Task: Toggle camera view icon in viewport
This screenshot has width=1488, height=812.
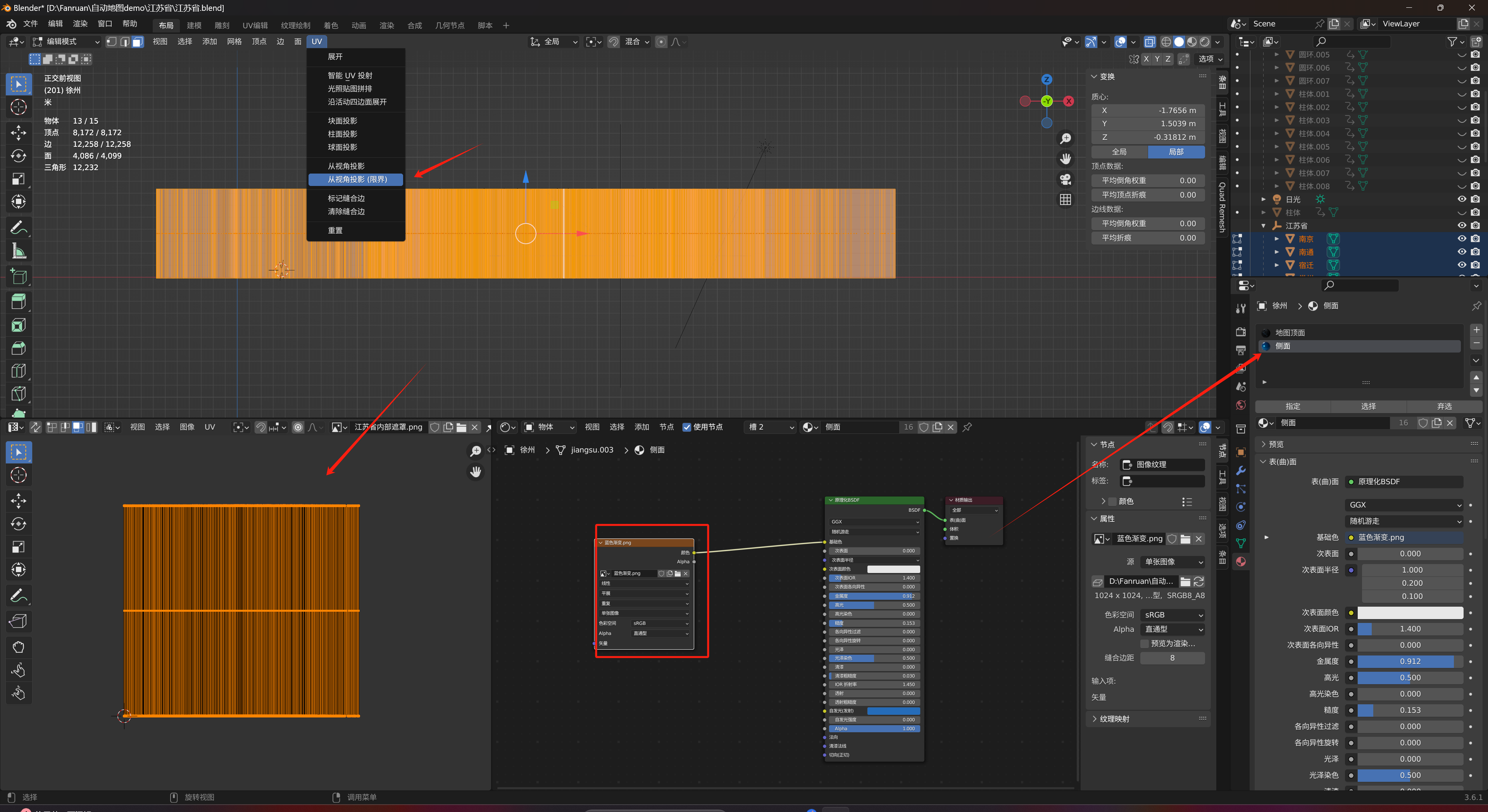Action: coord(1066,180)
